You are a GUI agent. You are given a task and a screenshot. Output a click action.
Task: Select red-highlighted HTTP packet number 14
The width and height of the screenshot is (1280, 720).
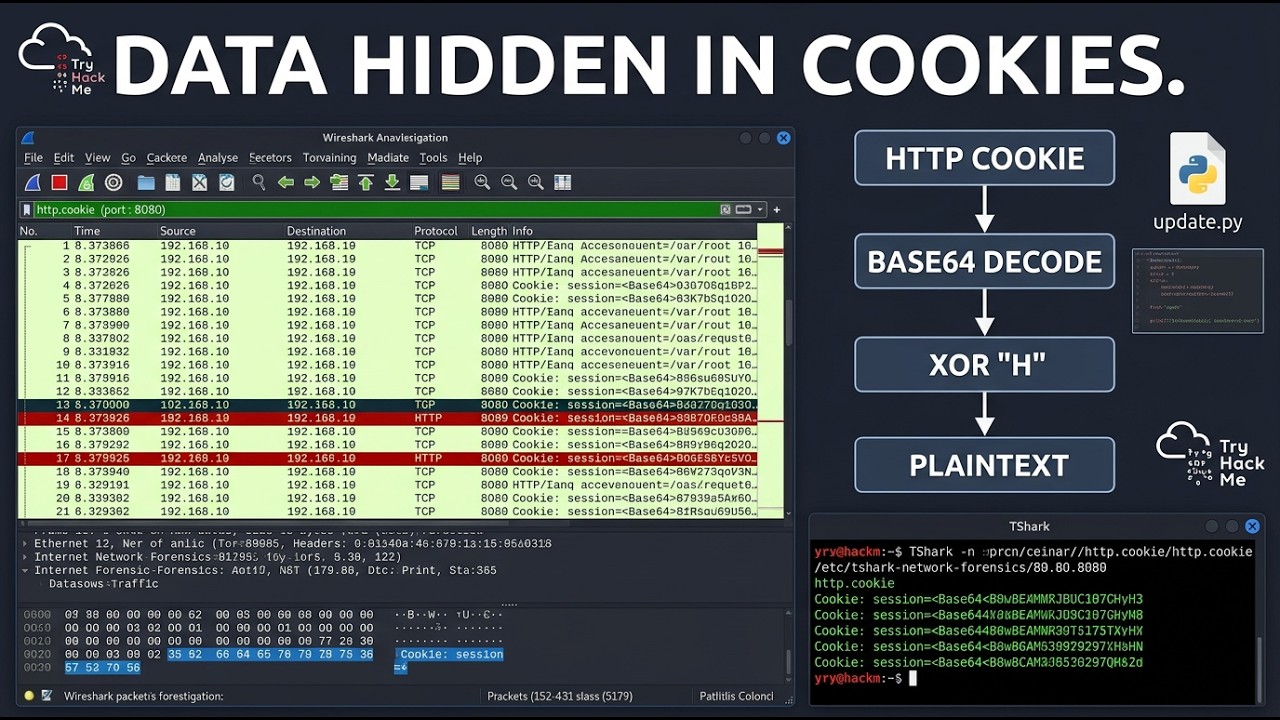pos(388,418)
